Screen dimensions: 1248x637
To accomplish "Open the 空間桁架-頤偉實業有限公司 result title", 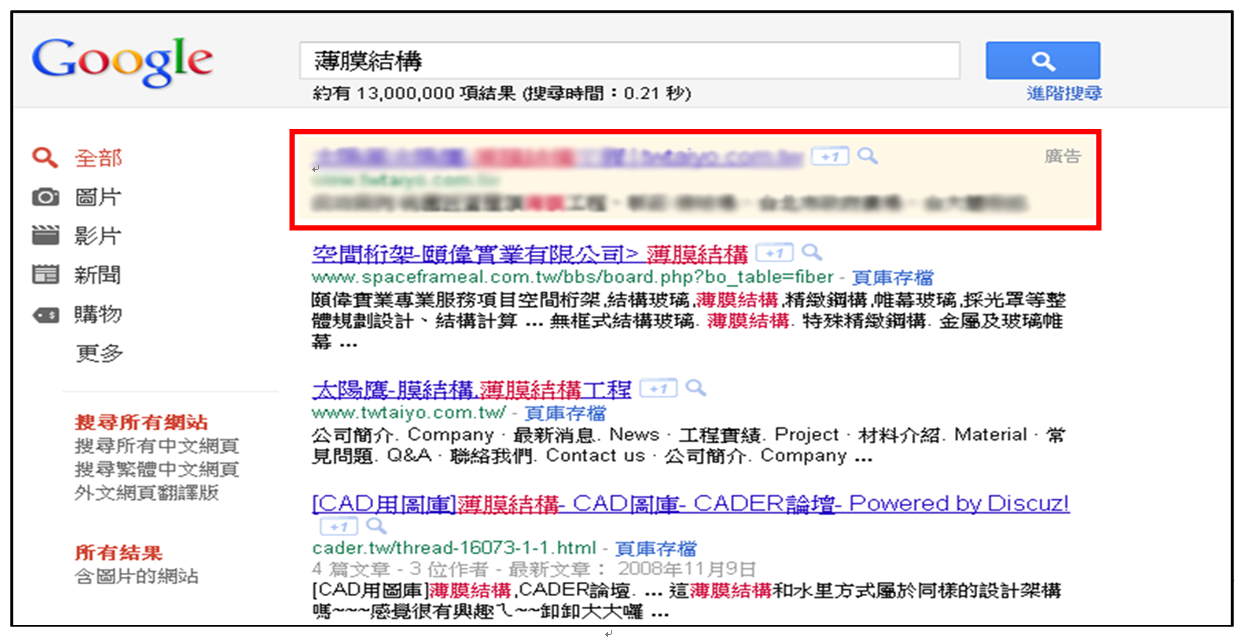I will click(x=530, y=253).
